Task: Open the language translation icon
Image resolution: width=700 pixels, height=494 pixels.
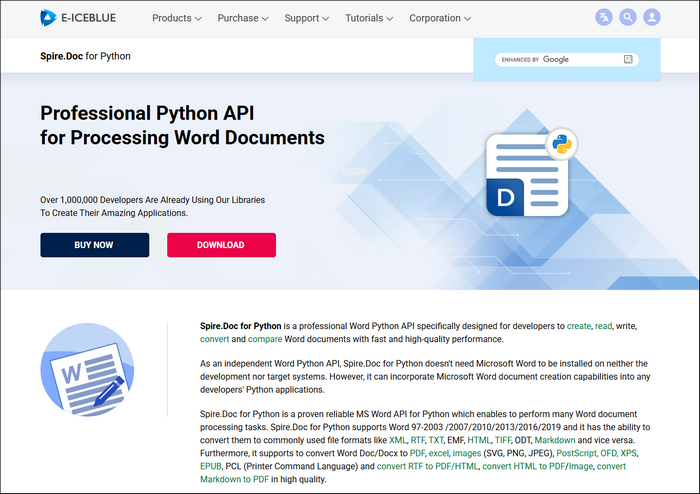Action: point(603,18)
